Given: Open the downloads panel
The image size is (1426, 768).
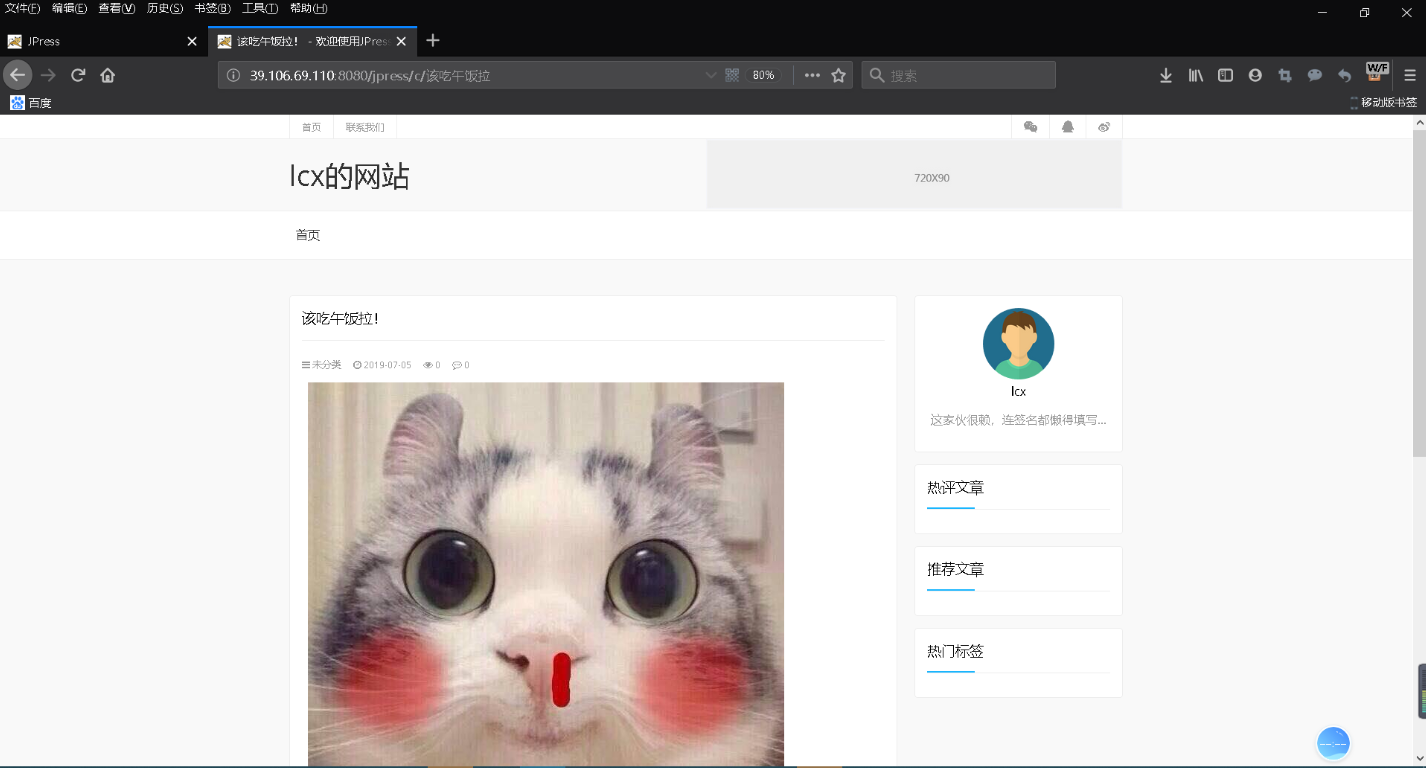Looking at the screenshot, I should point(1165,75).
